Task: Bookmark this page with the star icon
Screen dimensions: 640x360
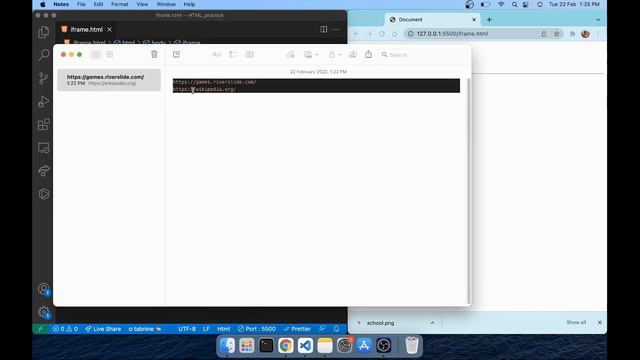Action: [556, 34]
